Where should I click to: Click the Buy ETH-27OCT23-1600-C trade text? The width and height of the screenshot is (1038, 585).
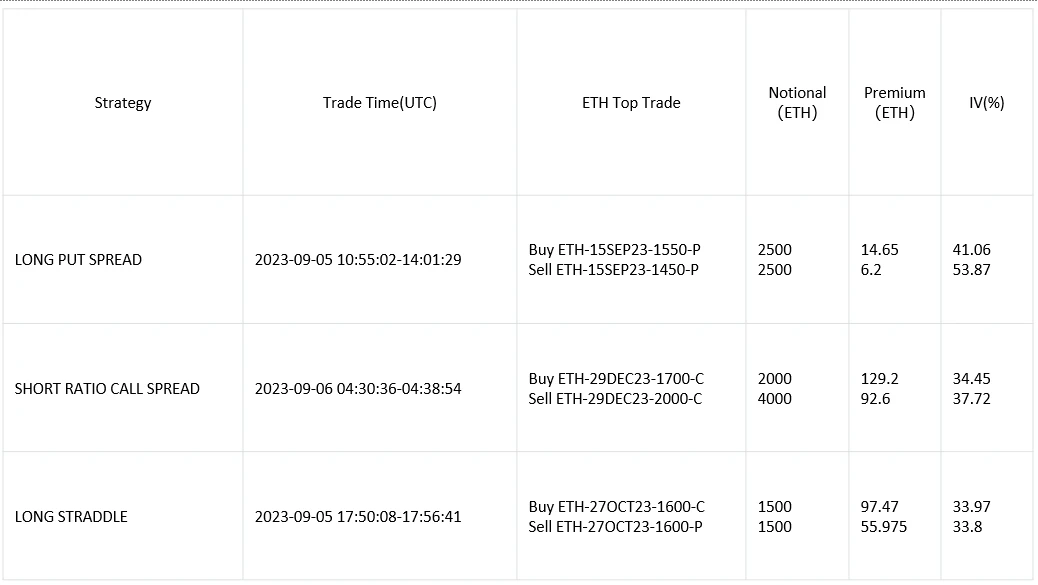point(616,507)
